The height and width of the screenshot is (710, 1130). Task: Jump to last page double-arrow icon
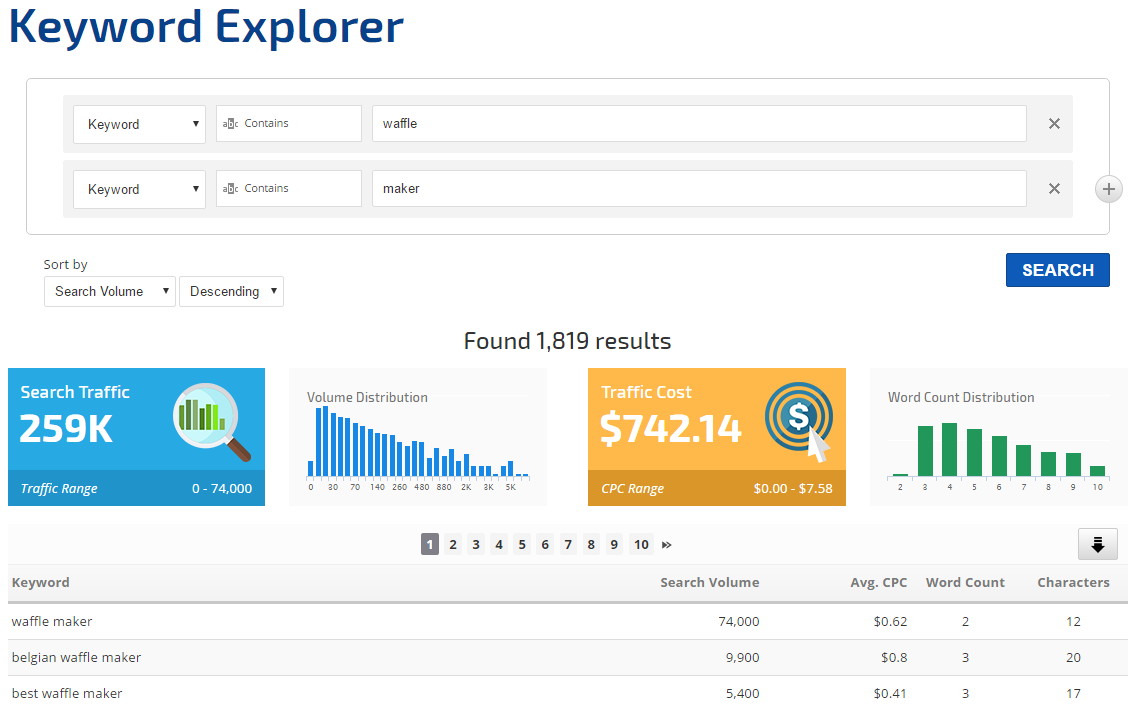(667, 545)
